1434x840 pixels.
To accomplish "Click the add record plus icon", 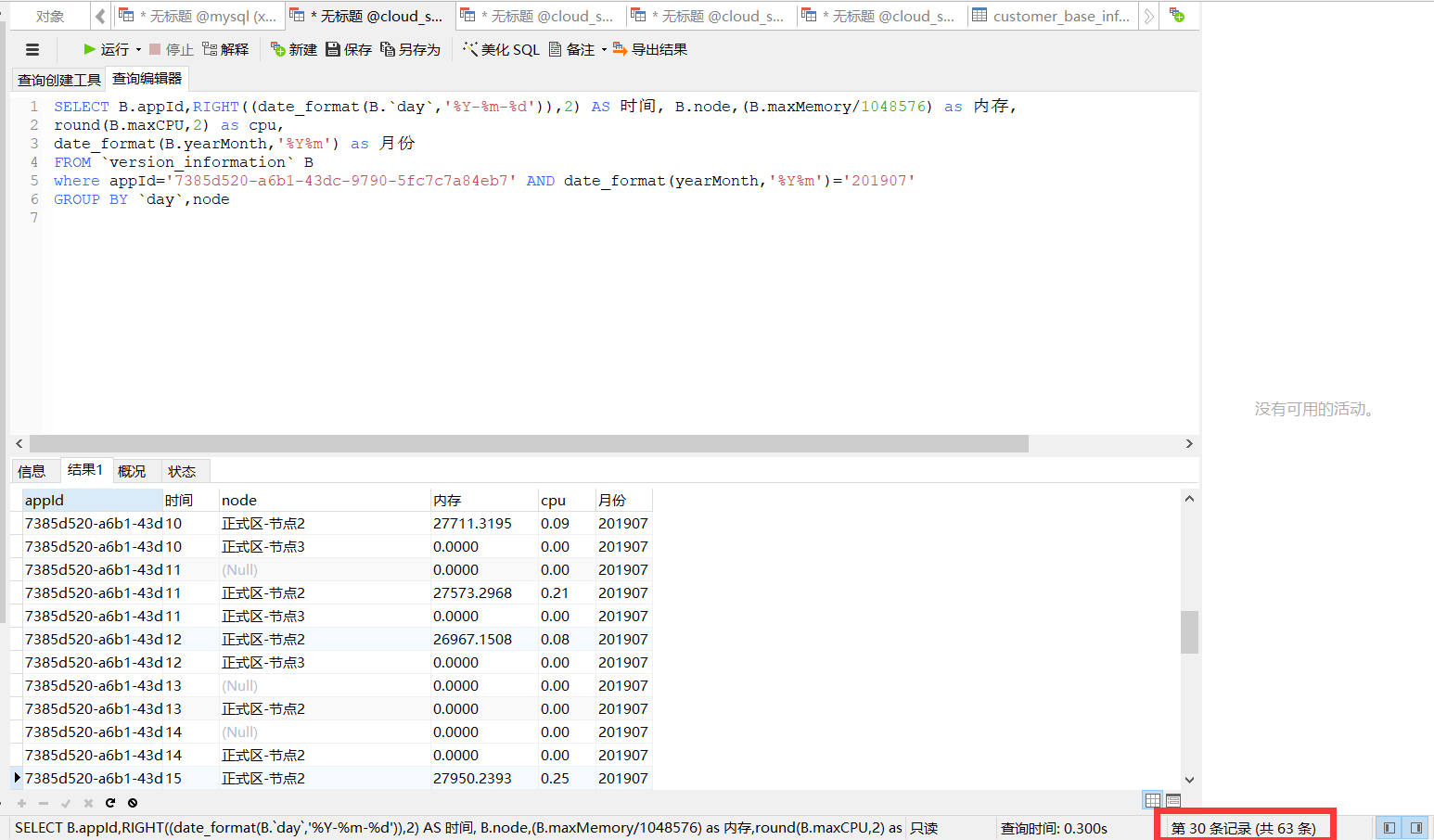I will (21, 803).
